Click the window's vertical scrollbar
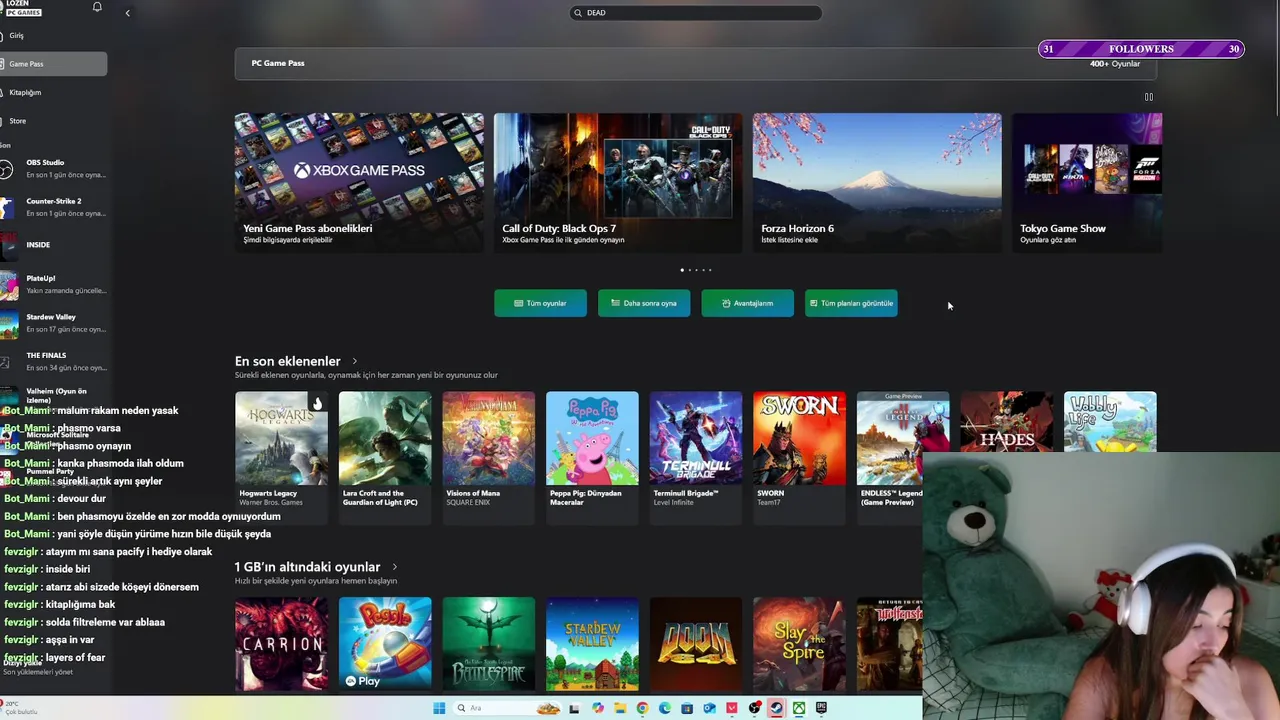This screenshot has height=720, width=1280. coord(1276,60)
